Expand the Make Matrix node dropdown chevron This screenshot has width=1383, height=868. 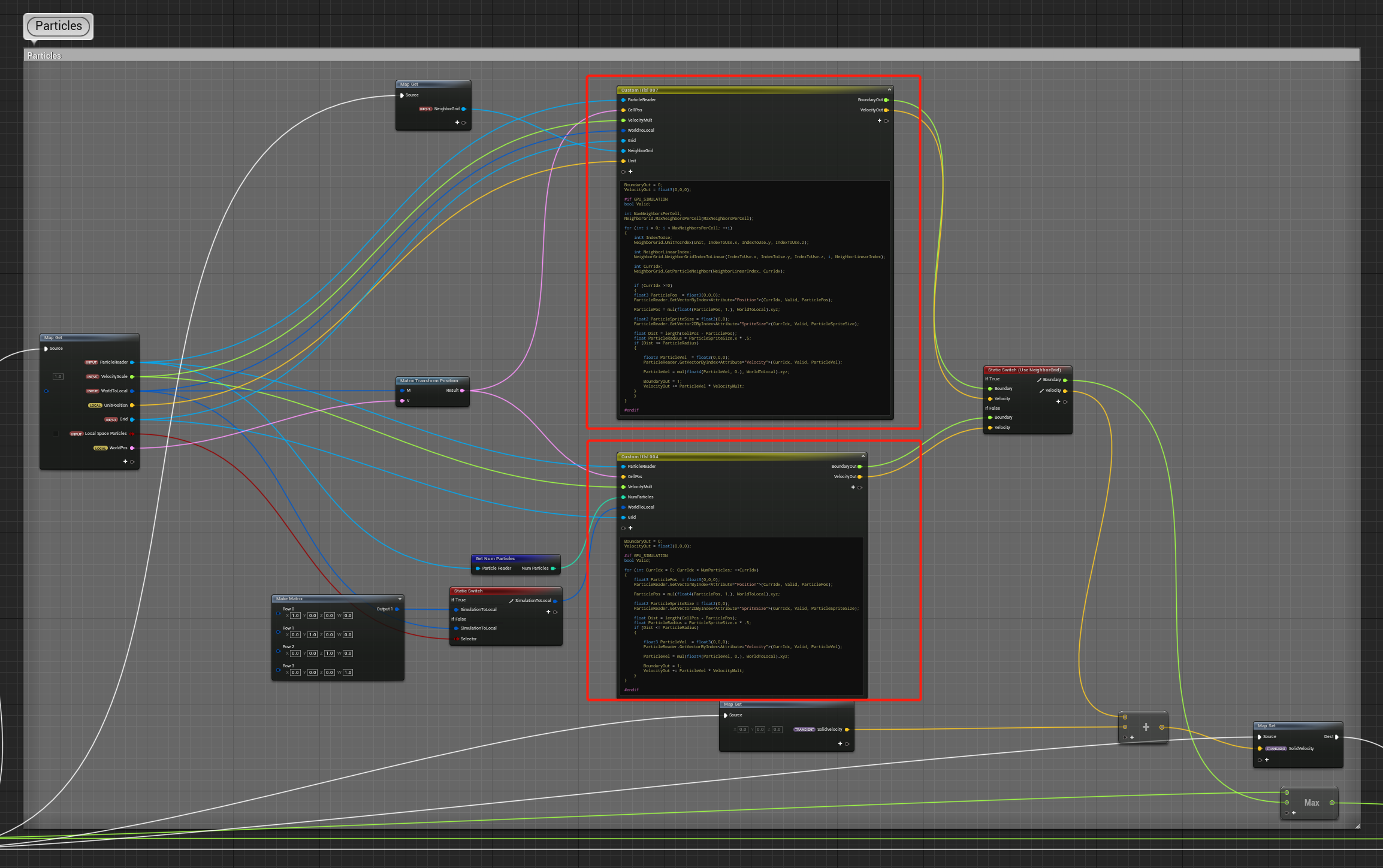(x=400, y=598)
